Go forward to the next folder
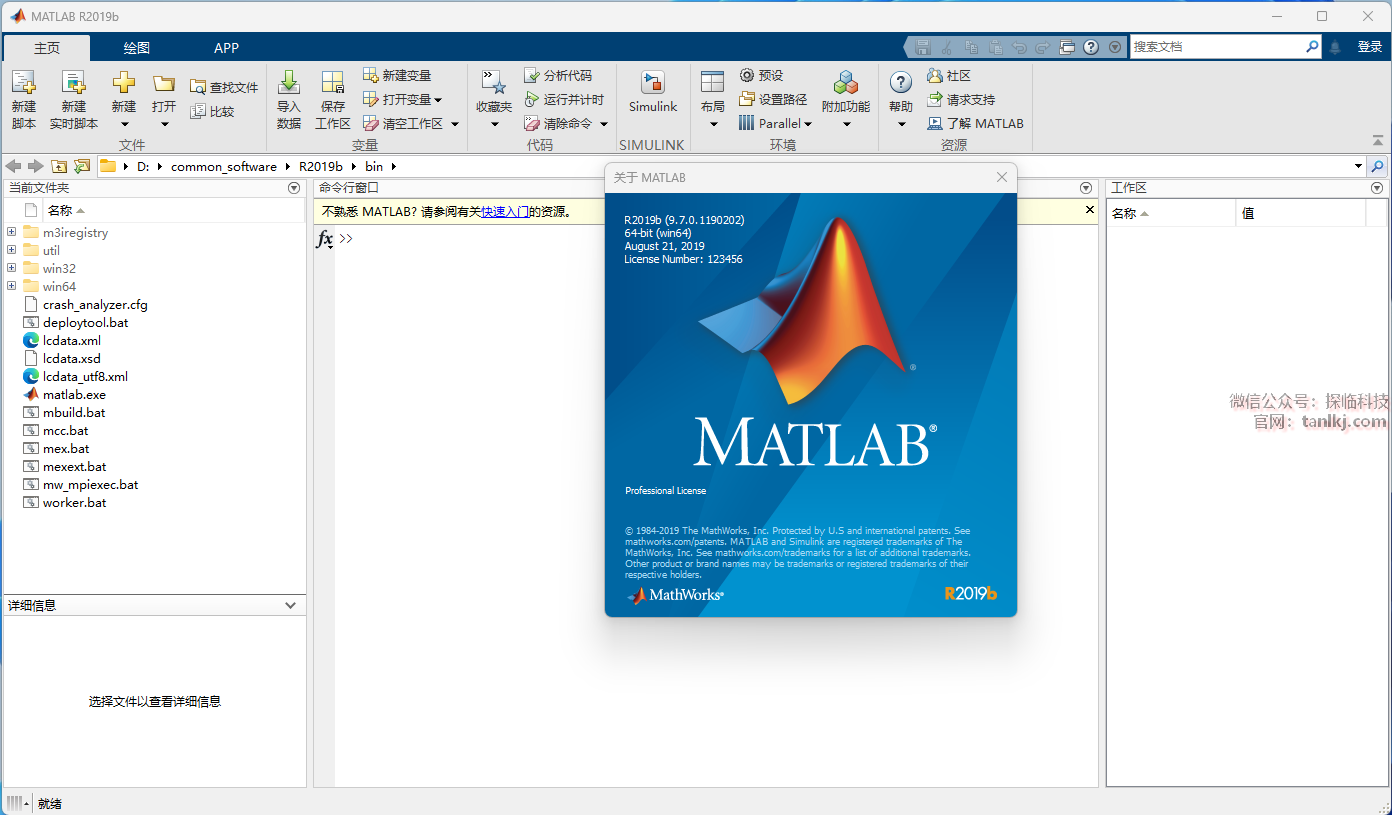 [36, 166]
